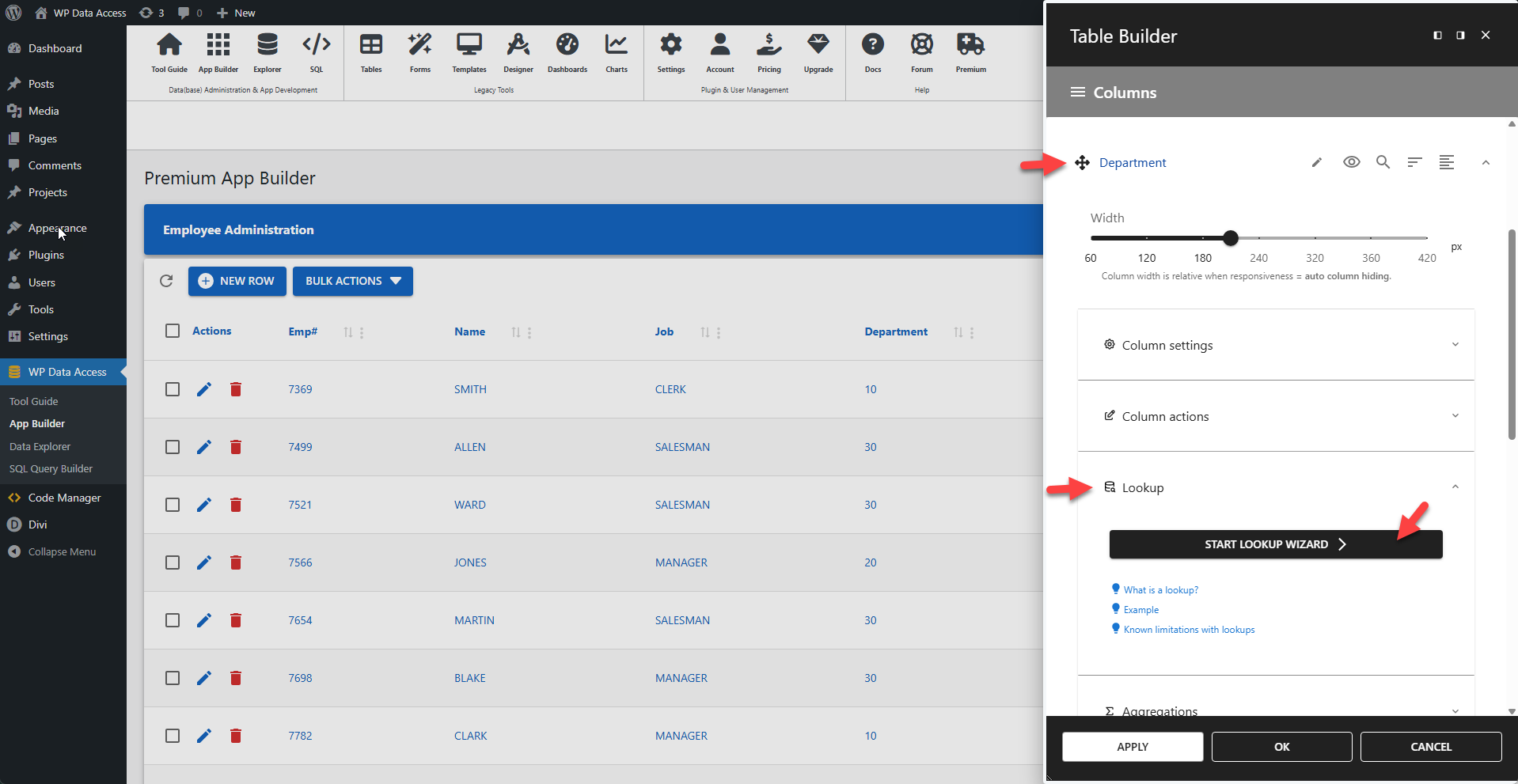This screenshot has width=1518, height=784.
Task: Open the SQL Query Builder tool
Action: click(x=51, y=468)
